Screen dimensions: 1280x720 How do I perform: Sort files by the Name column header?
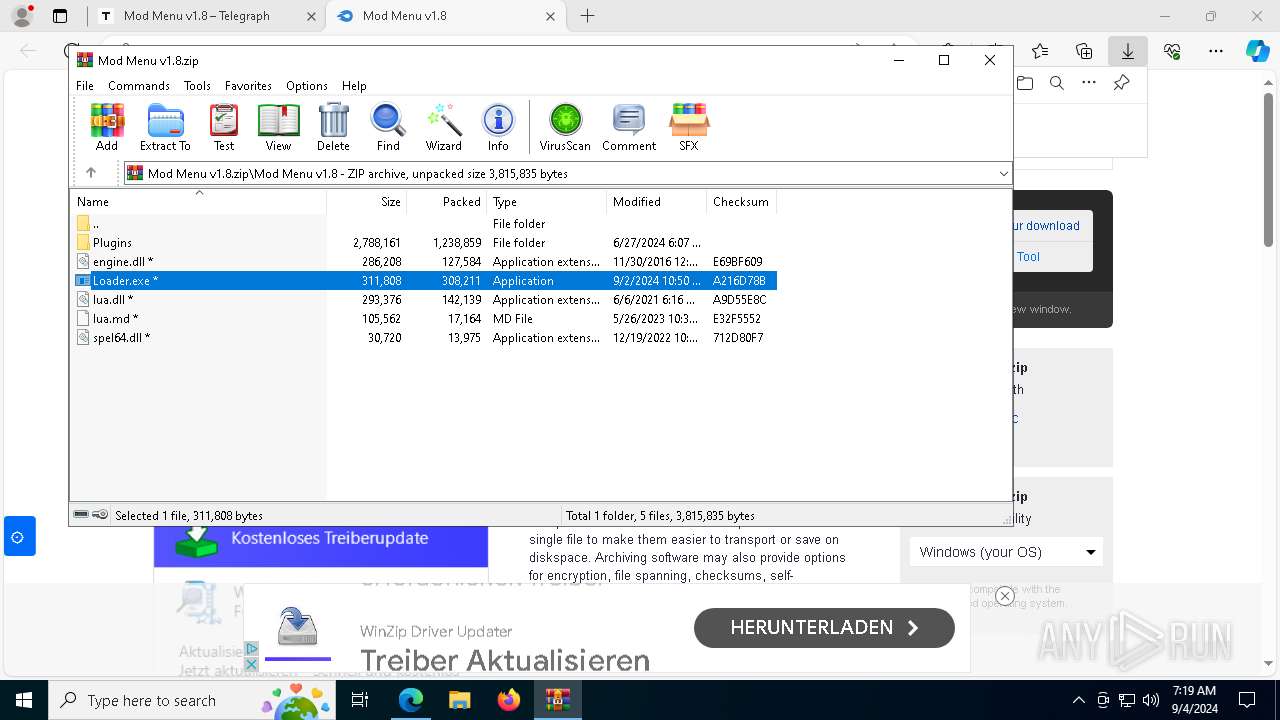(x=198, y=202)
